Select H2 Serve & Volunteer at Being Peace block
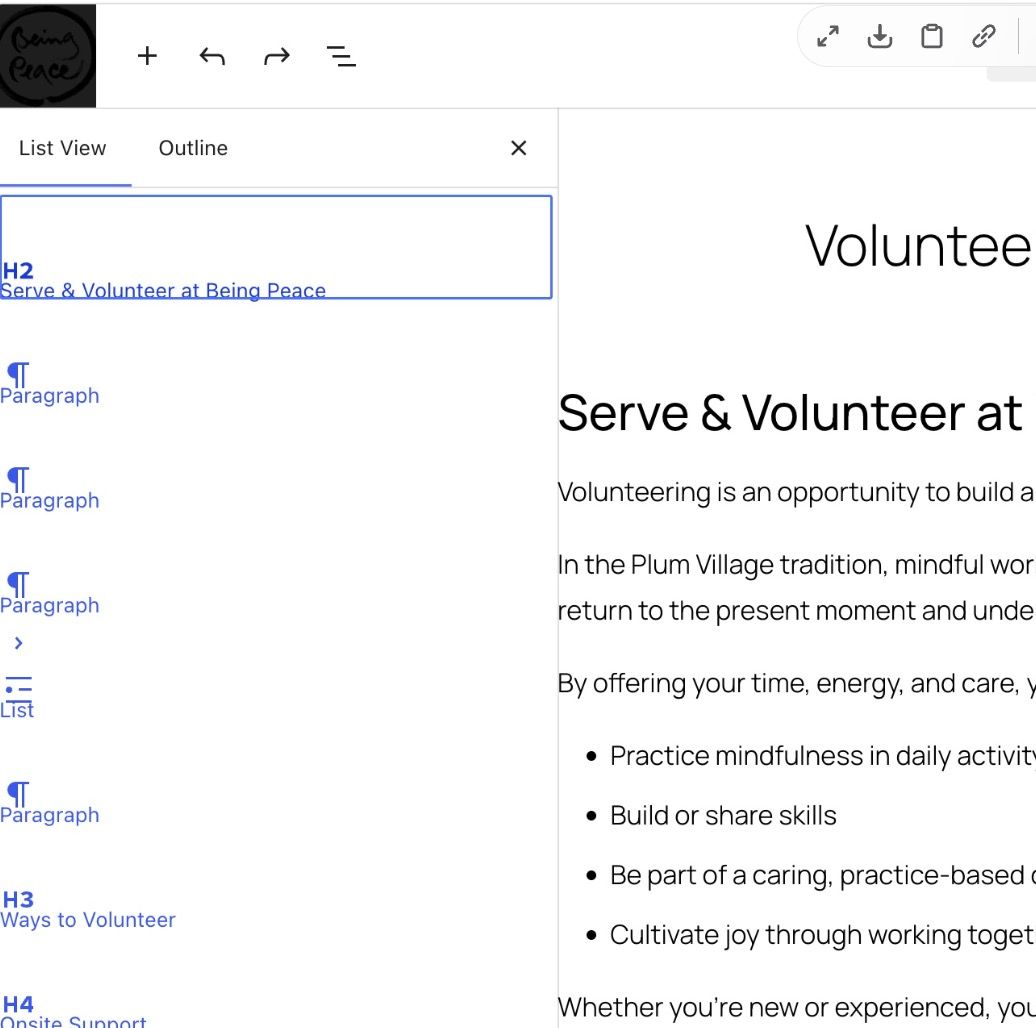1036x1028 pixels. 276,247
